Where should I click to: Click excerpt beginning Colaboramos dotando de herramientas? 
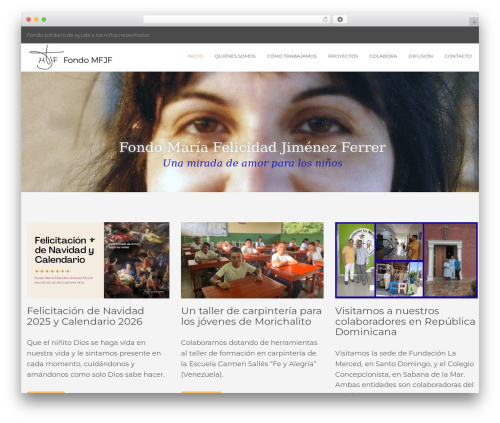click(x=249, y=358)
